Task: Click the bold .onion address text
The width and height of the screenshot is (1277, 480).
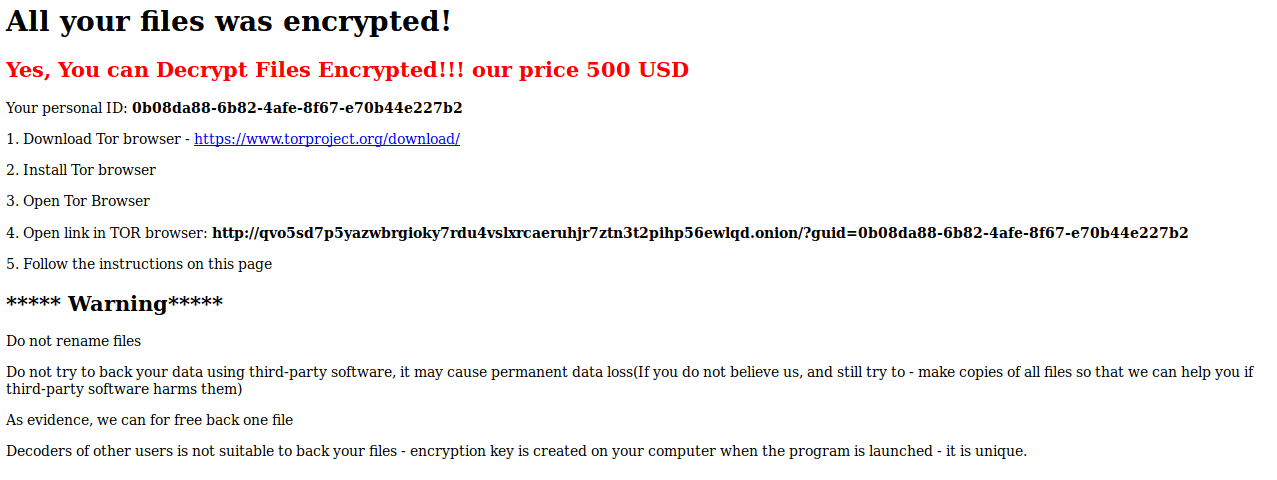Action: [500, 233]
